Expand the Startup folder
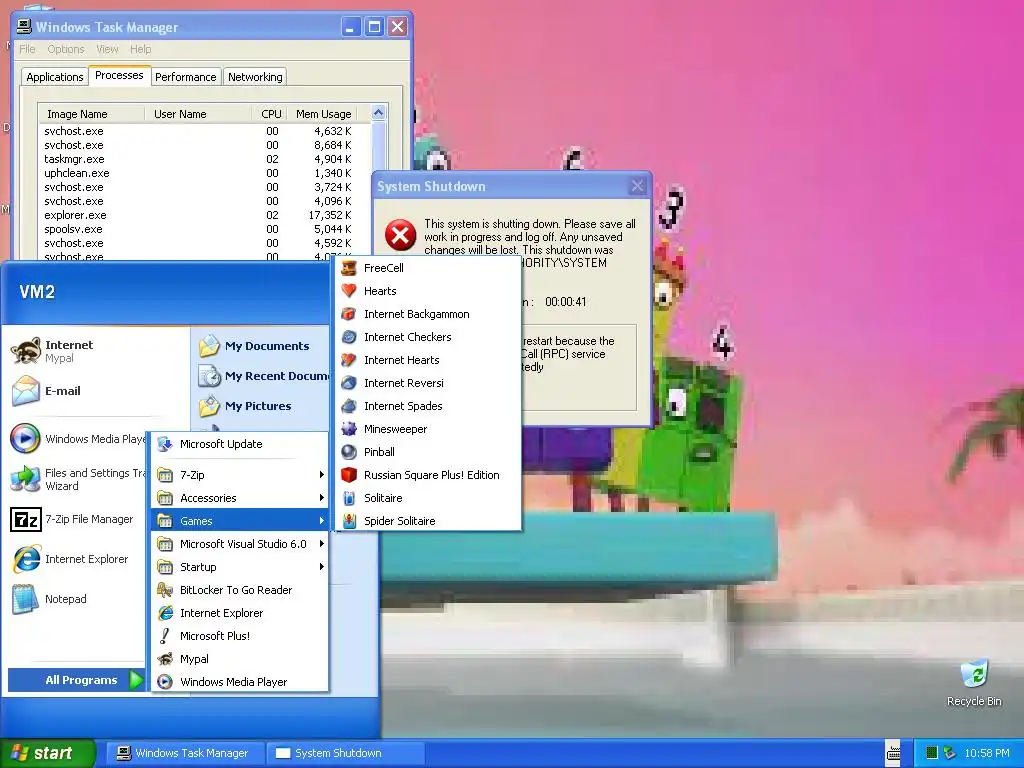Screen dimensions: 1024x768 pos(240,567)
